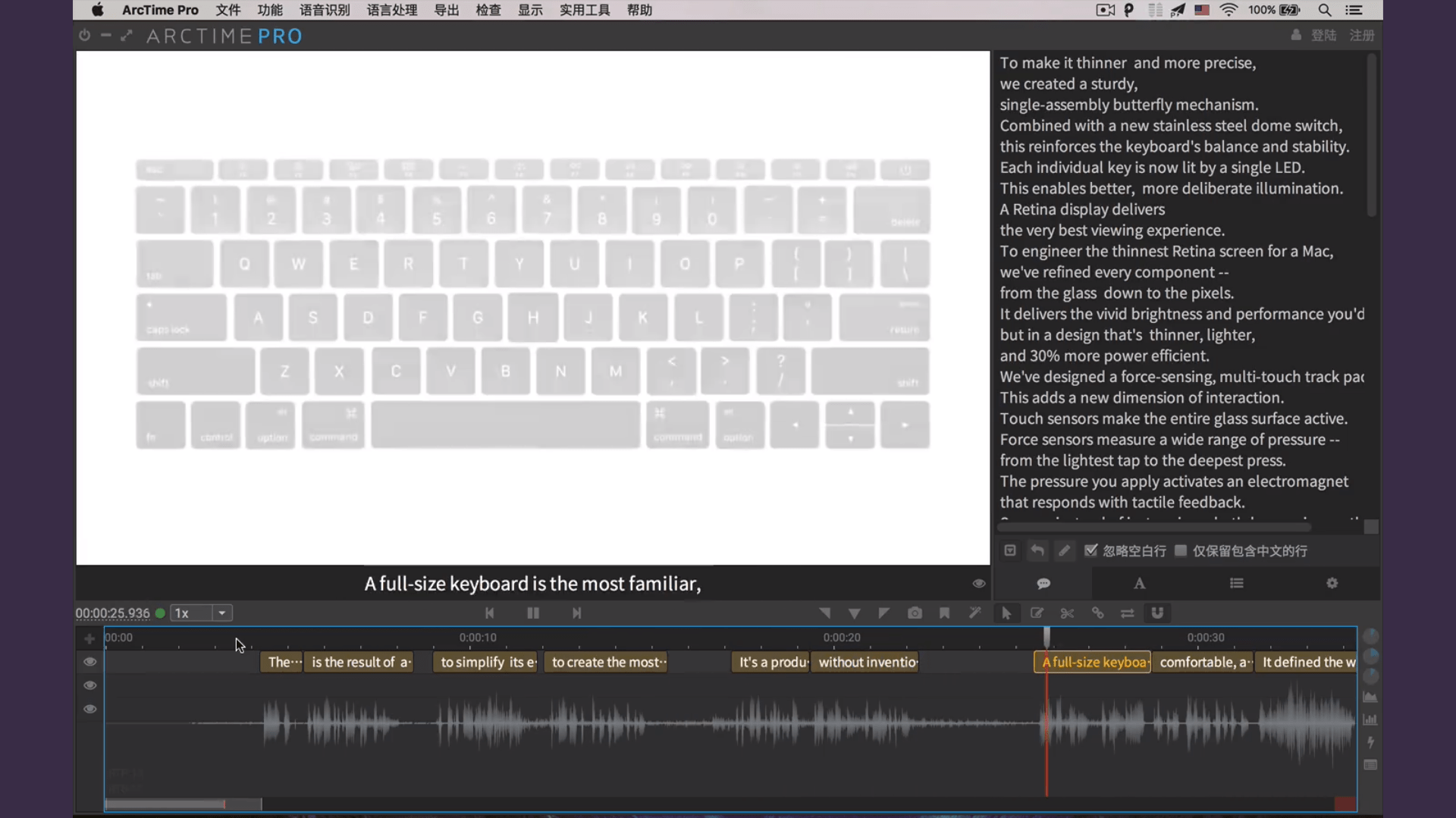Expand the 实用工具 menu
Screen dimensions: 1456x818
click(584, 10)
